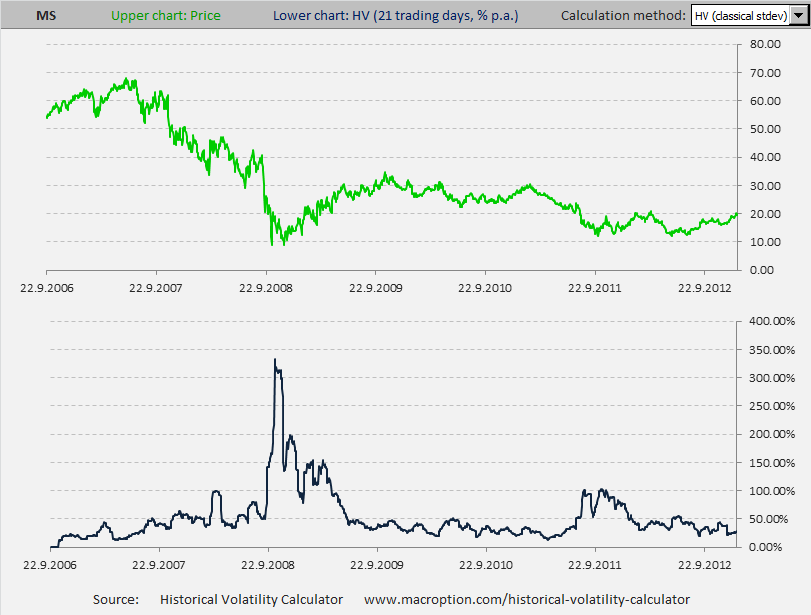Click 22.9.2007 date on price chart
The image size is (811, 615).
pos(156,288)
